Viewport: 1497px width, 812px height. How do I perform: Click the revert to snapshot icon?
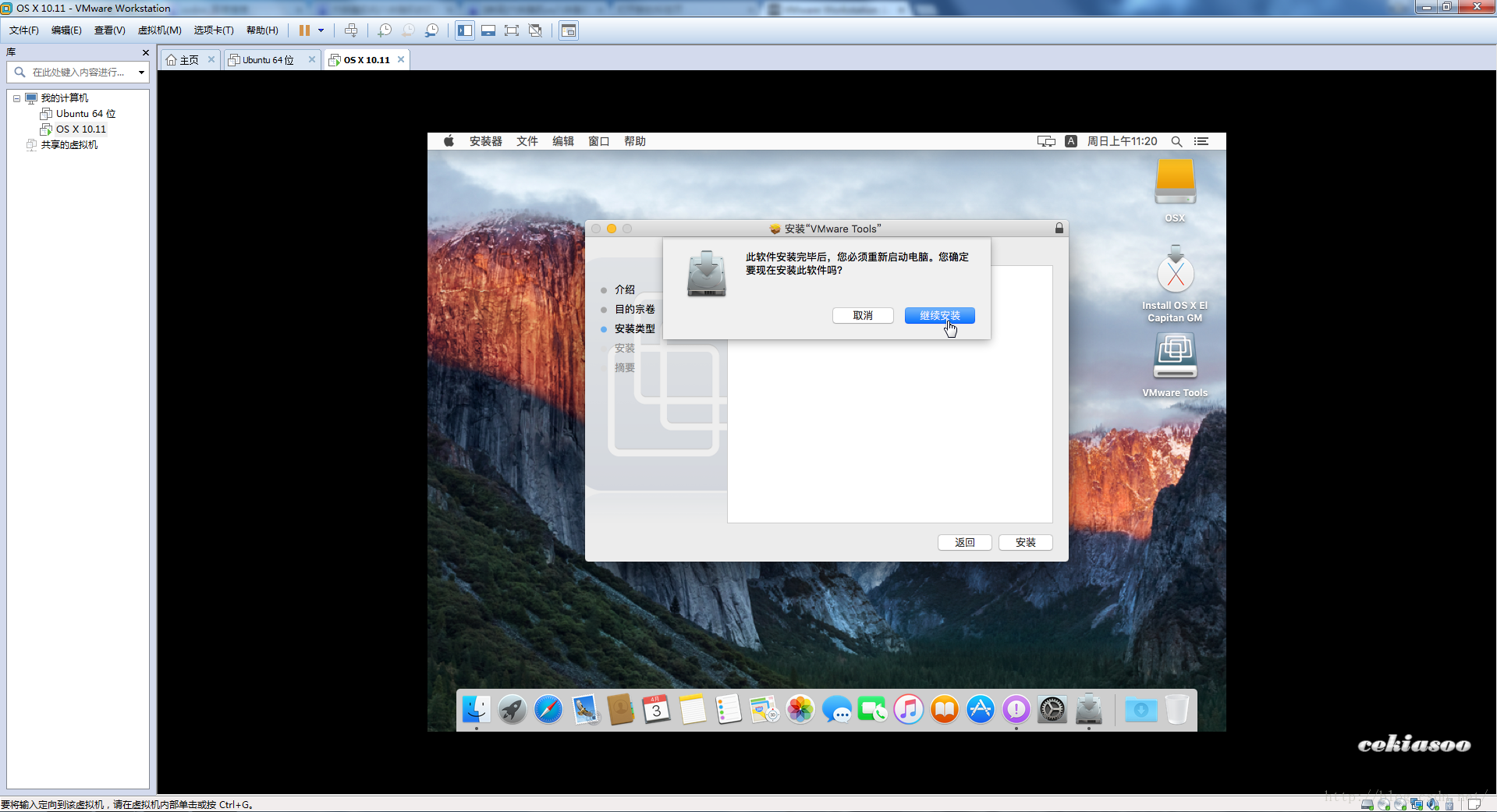click(408, 30)
